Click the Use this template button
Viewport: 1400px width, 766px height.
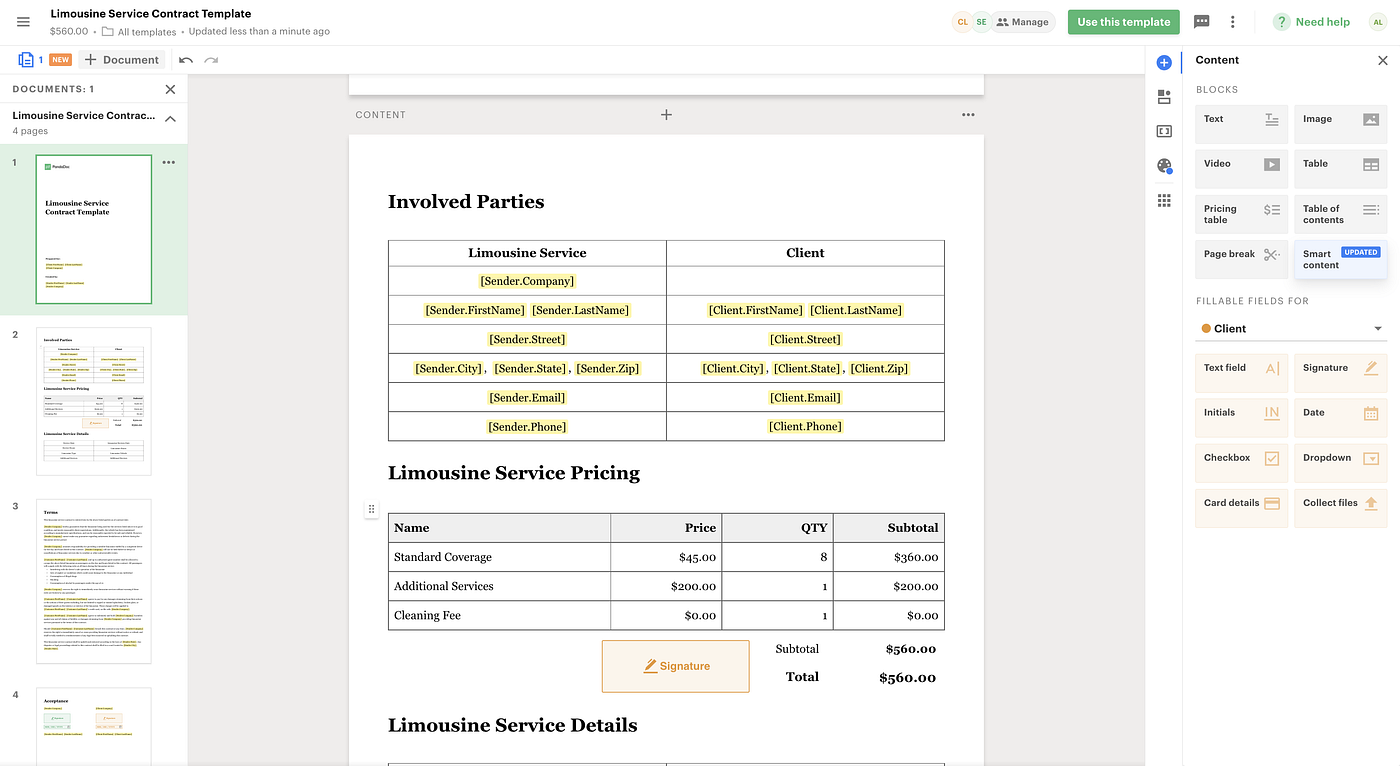[1123, 21]
